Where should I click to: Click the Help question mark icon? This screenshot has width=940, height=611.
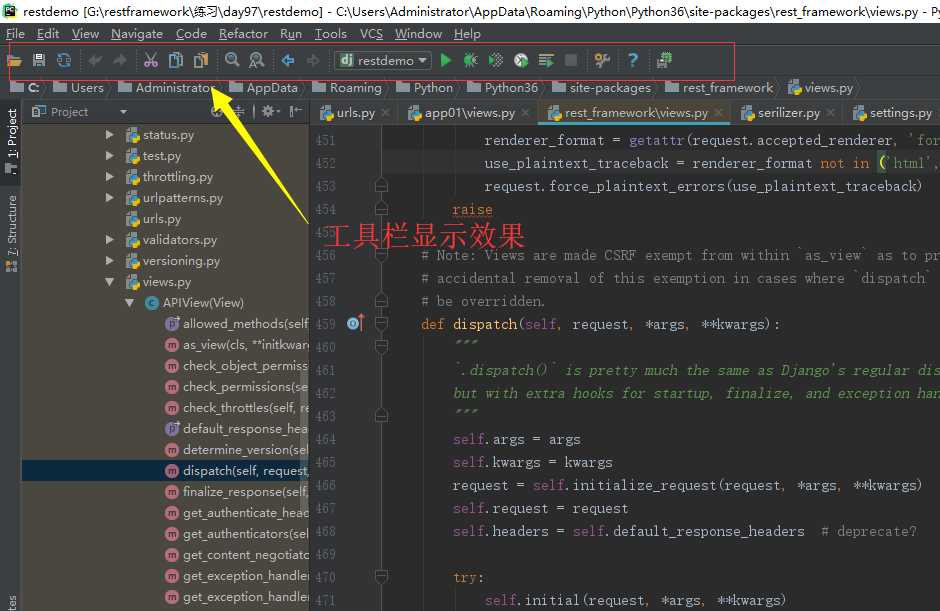(x=632, y=60)
